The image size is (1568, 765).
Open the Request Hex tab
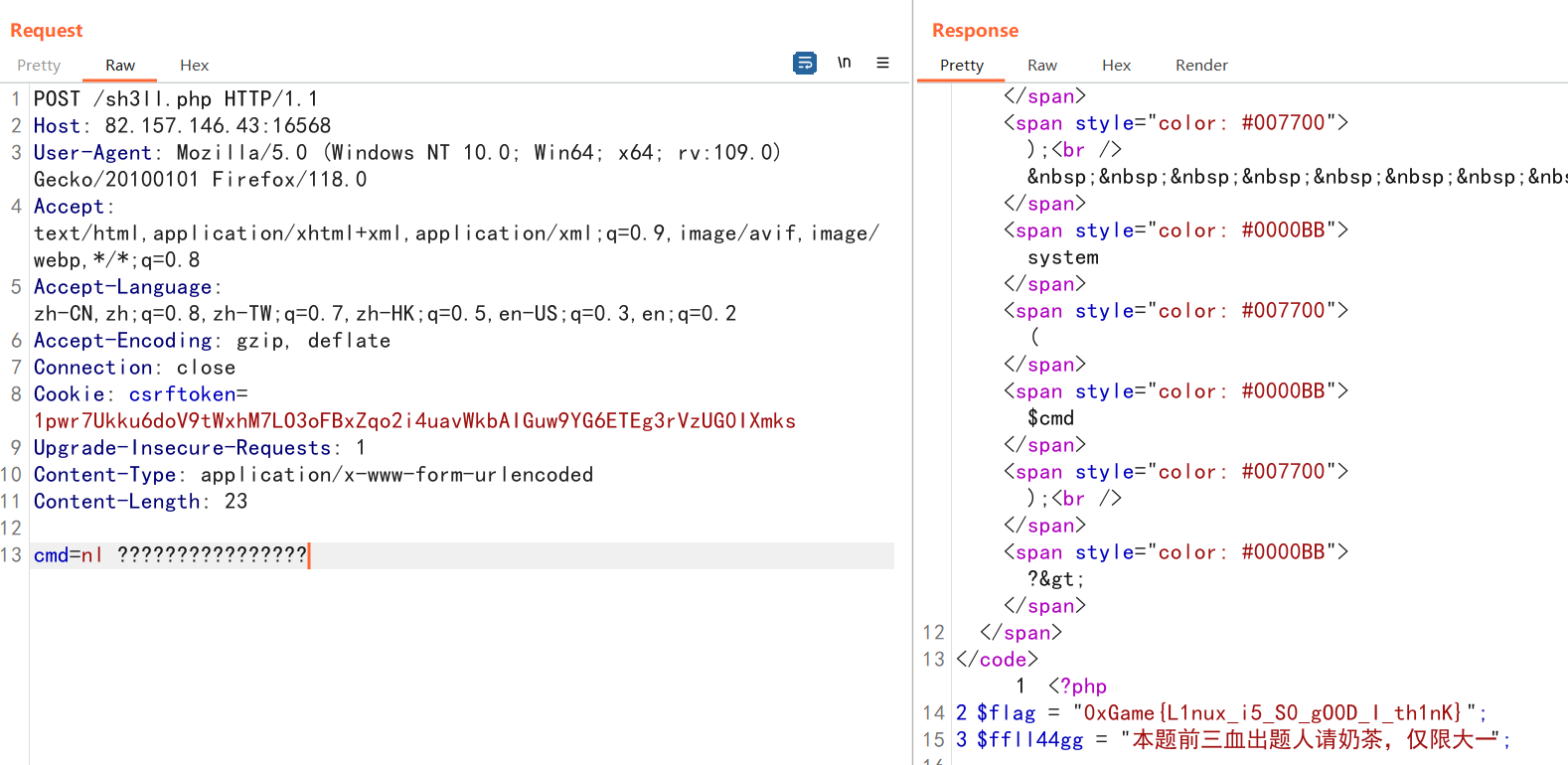pos(195,66)
